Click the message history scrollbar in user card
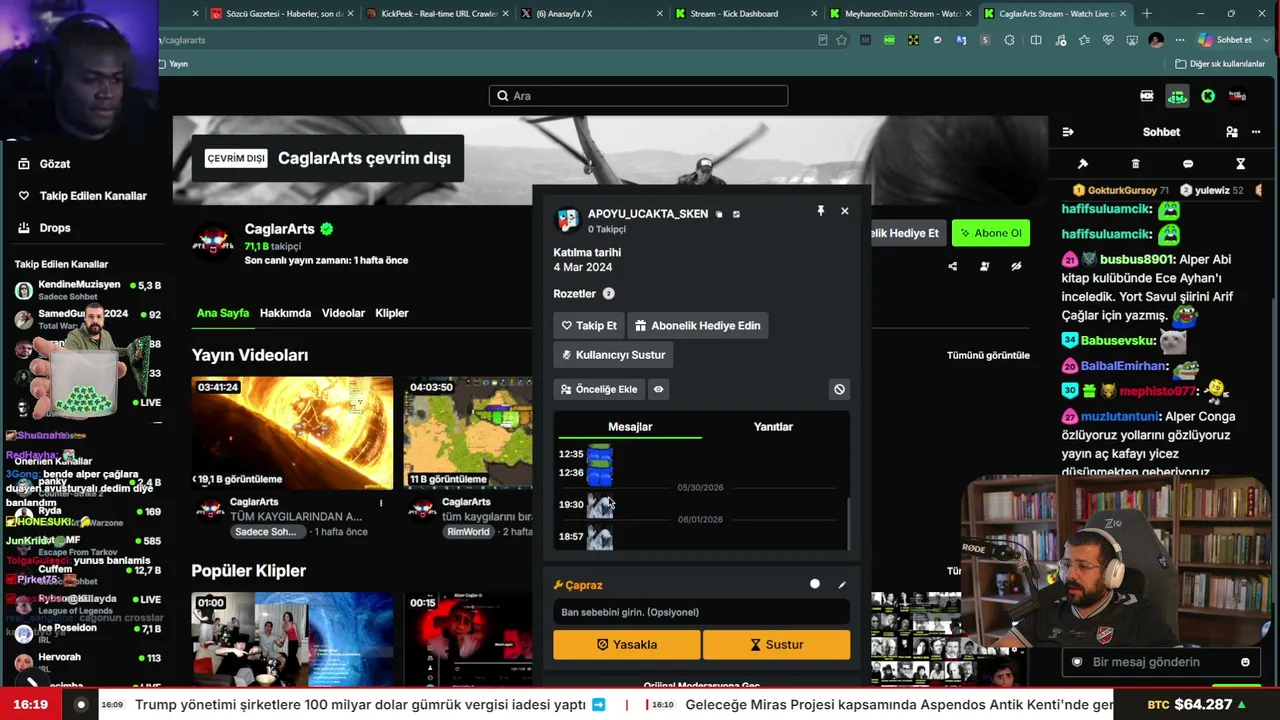This screenshot has width=1280, height=720. 848,522
